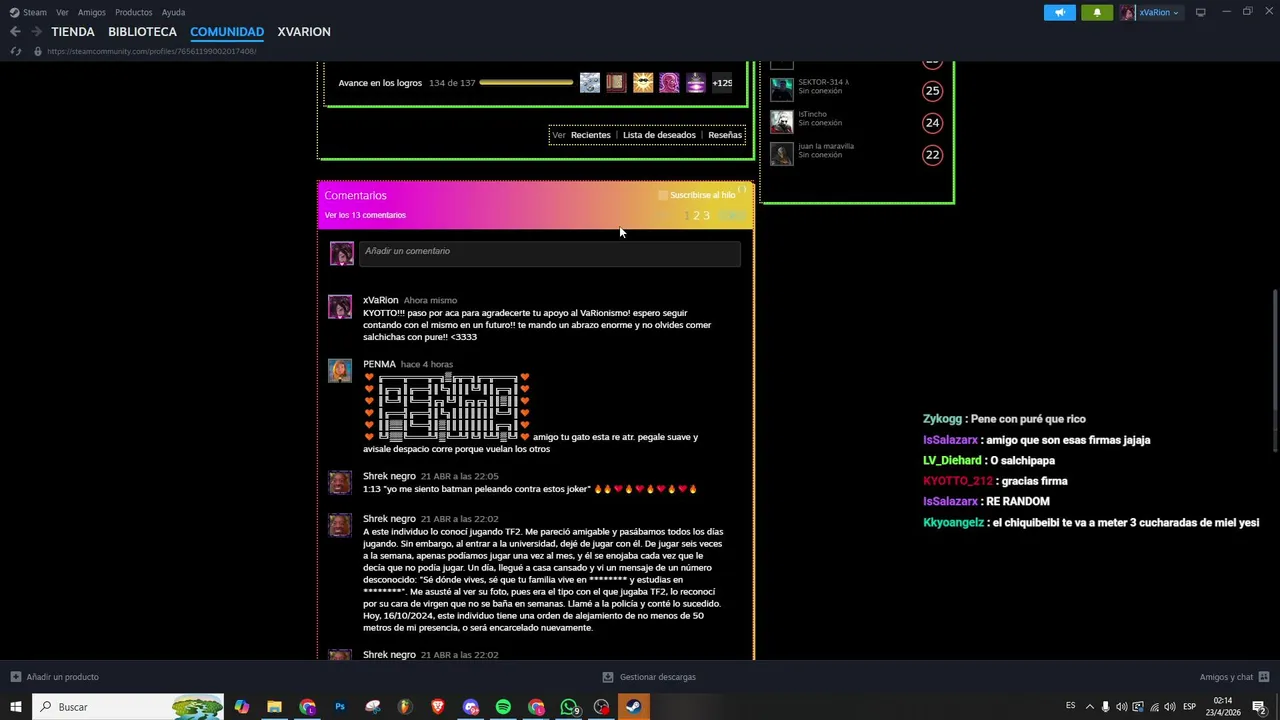Open the friends and chat icon

click(1264, 677)
